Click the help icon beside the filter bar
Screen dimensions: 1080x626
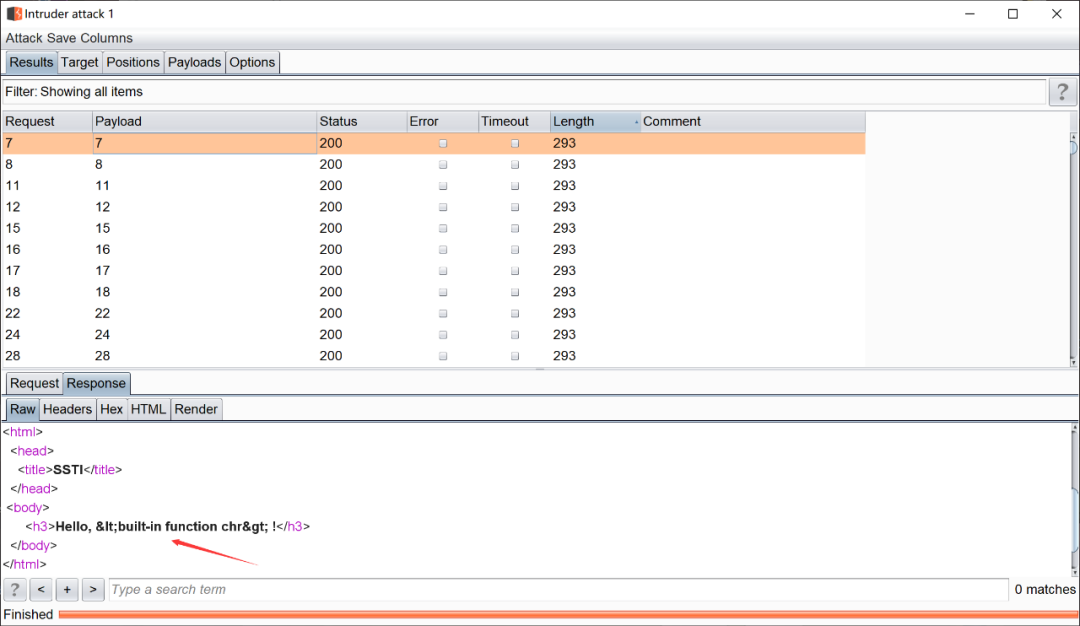pos(1062,91)
